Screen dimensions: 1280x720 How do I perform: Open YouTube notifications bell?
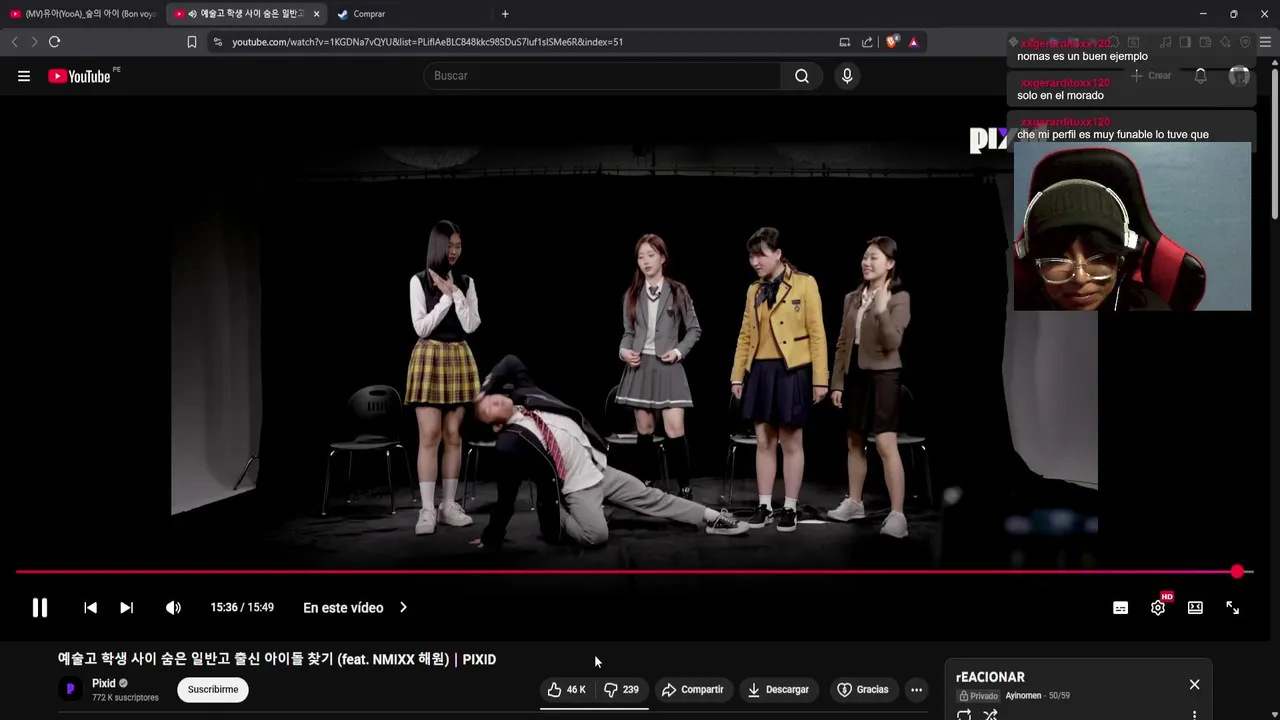1201,76
